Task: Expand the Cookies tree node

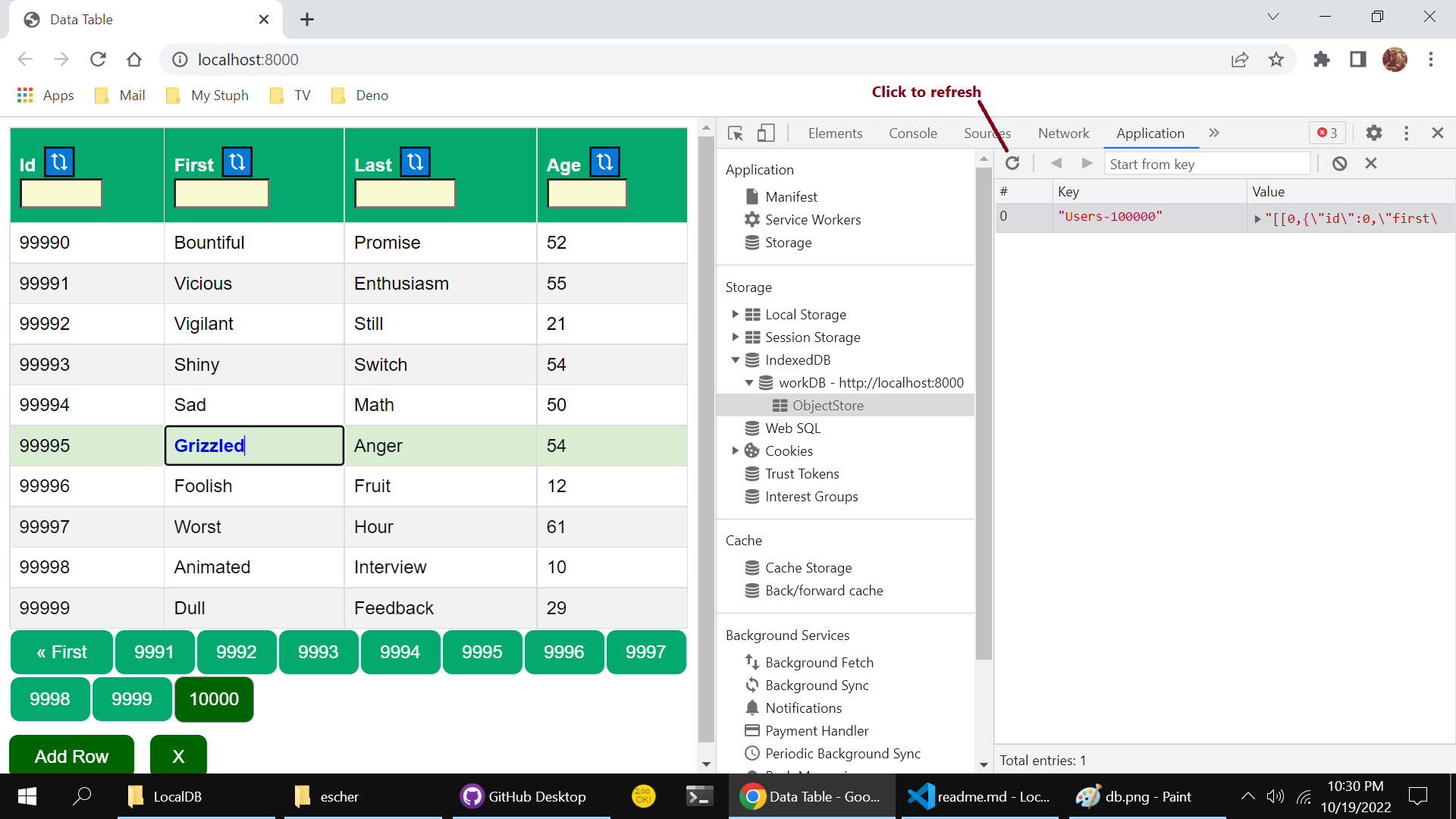Action: pyautogui.click(x=735, y=450)
